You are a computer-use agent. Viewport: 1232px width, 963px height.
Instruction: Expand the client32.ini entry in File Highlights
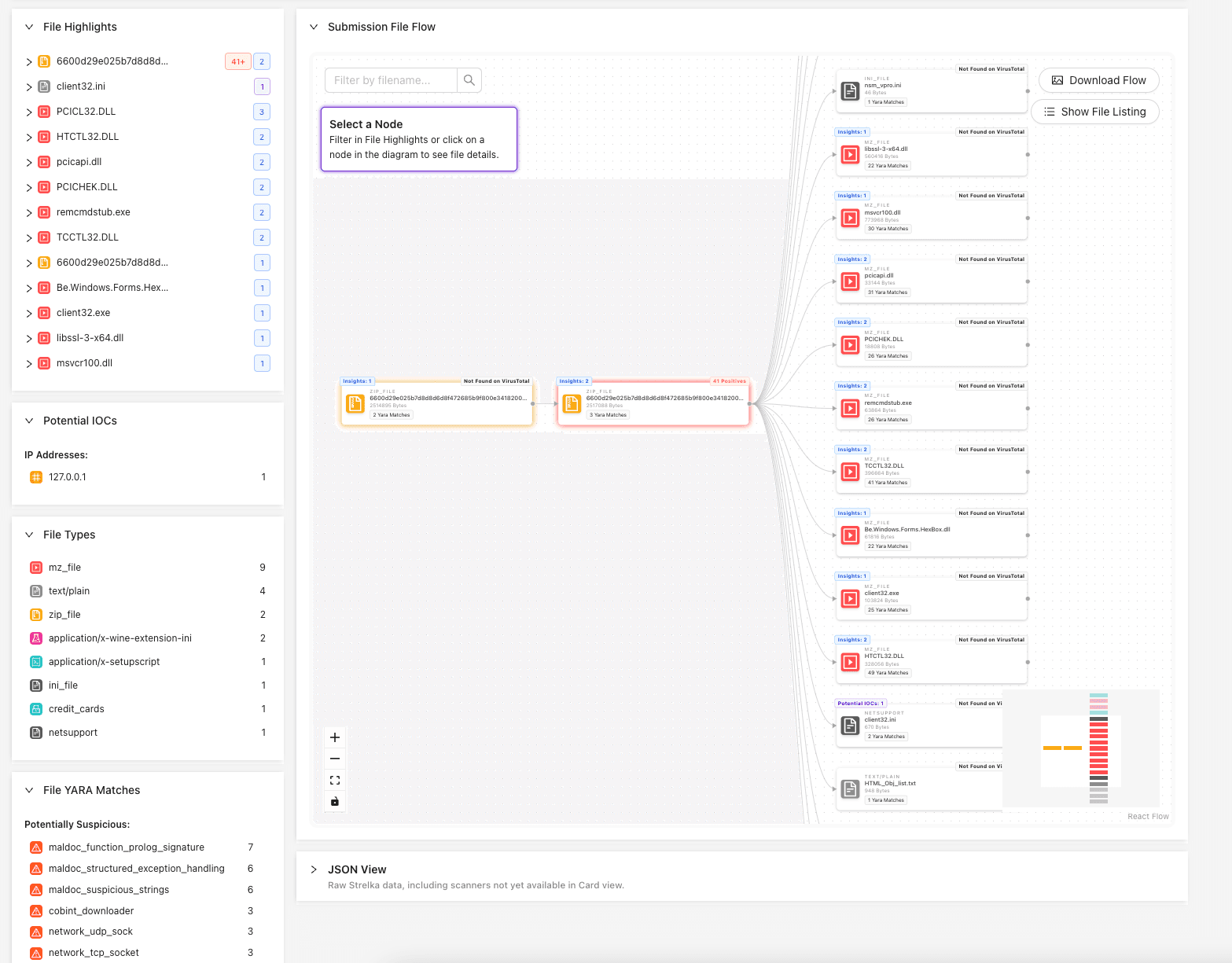[x=29, y=86]
